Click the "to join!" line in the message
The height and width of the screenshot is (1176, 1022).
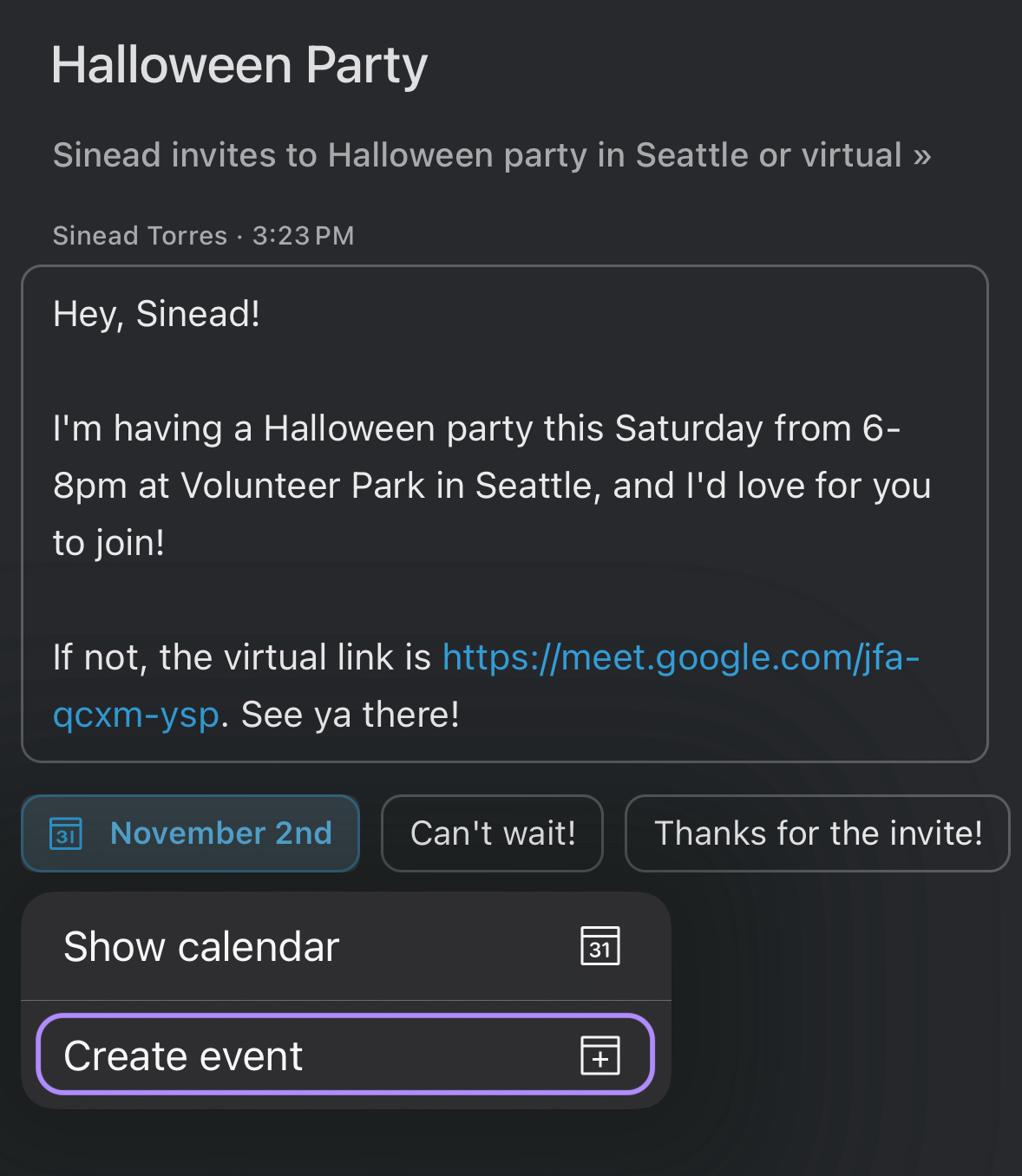click(x=108, y=543)
